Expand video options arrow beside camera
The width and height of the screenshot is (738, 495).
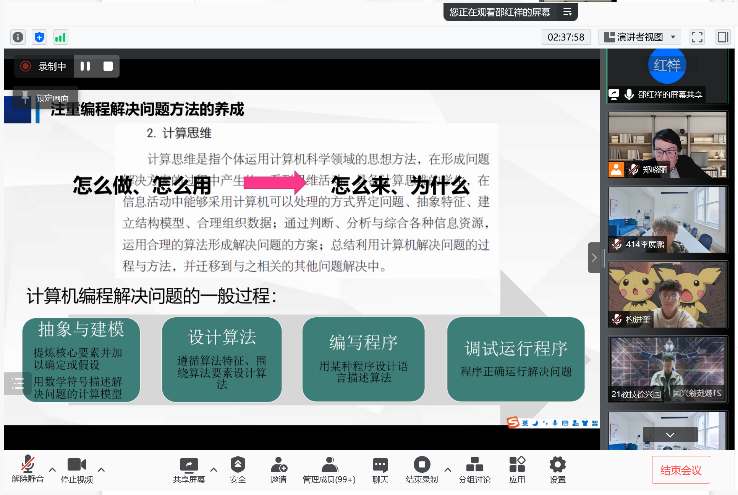point(101,467)
